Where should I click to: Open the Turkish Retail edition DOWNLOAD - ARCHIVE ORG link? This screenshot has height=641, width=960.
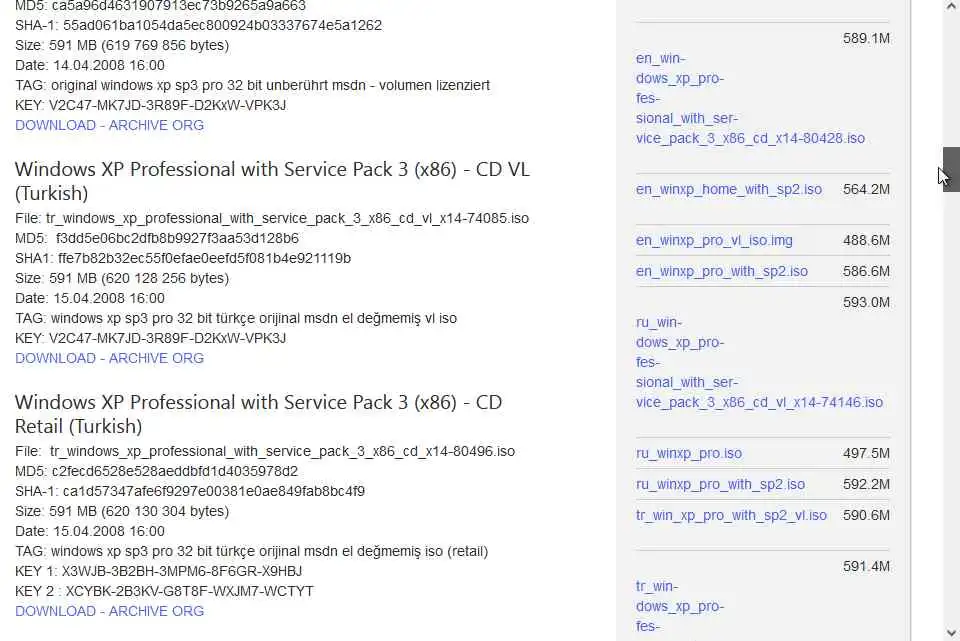(x=109, y=611)
